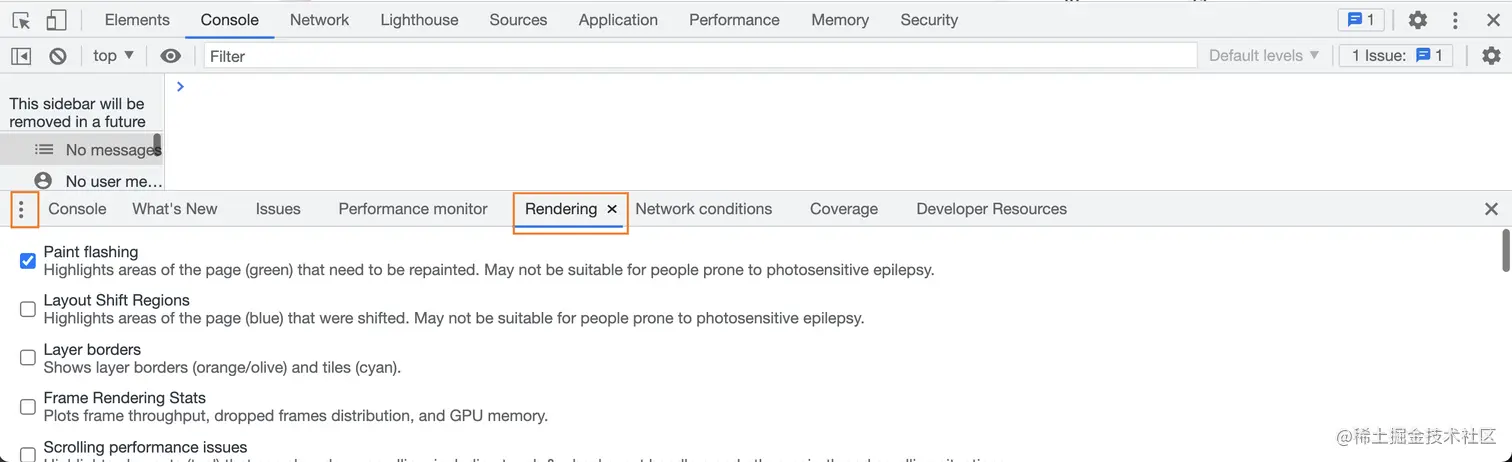Image resolution: width=1512 pixels, height=462 pixels.
Task: Disable the Paint flashing checkbox
Action: click(x=28, y=261)
